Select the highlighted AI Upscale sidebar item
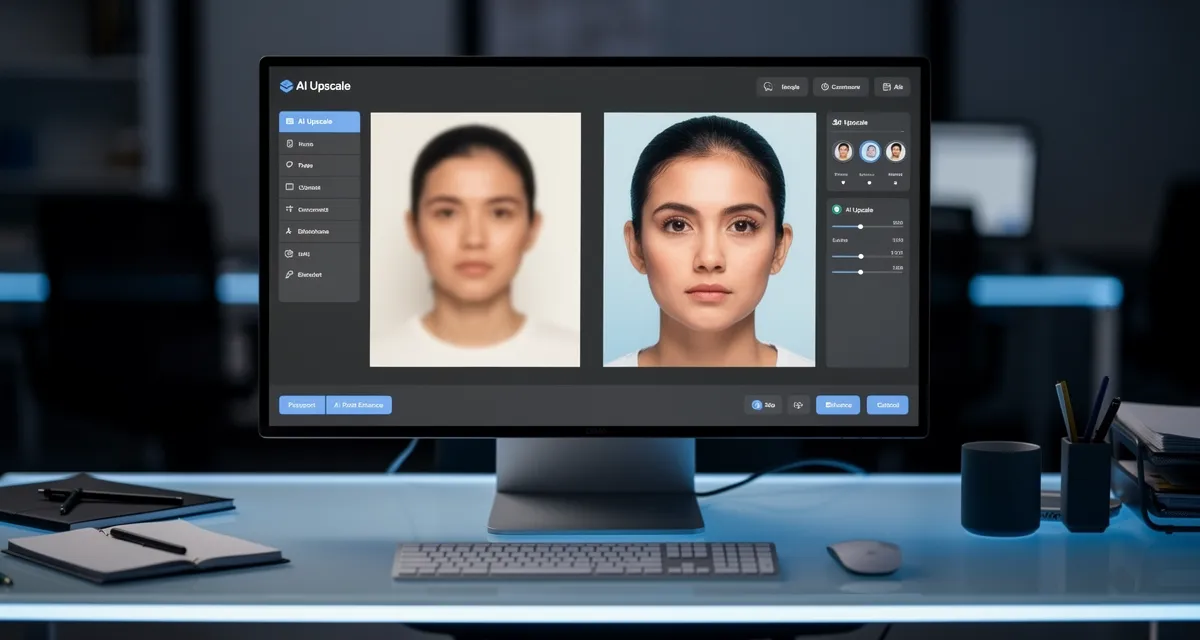1200x640 pixels. [319, 122]
